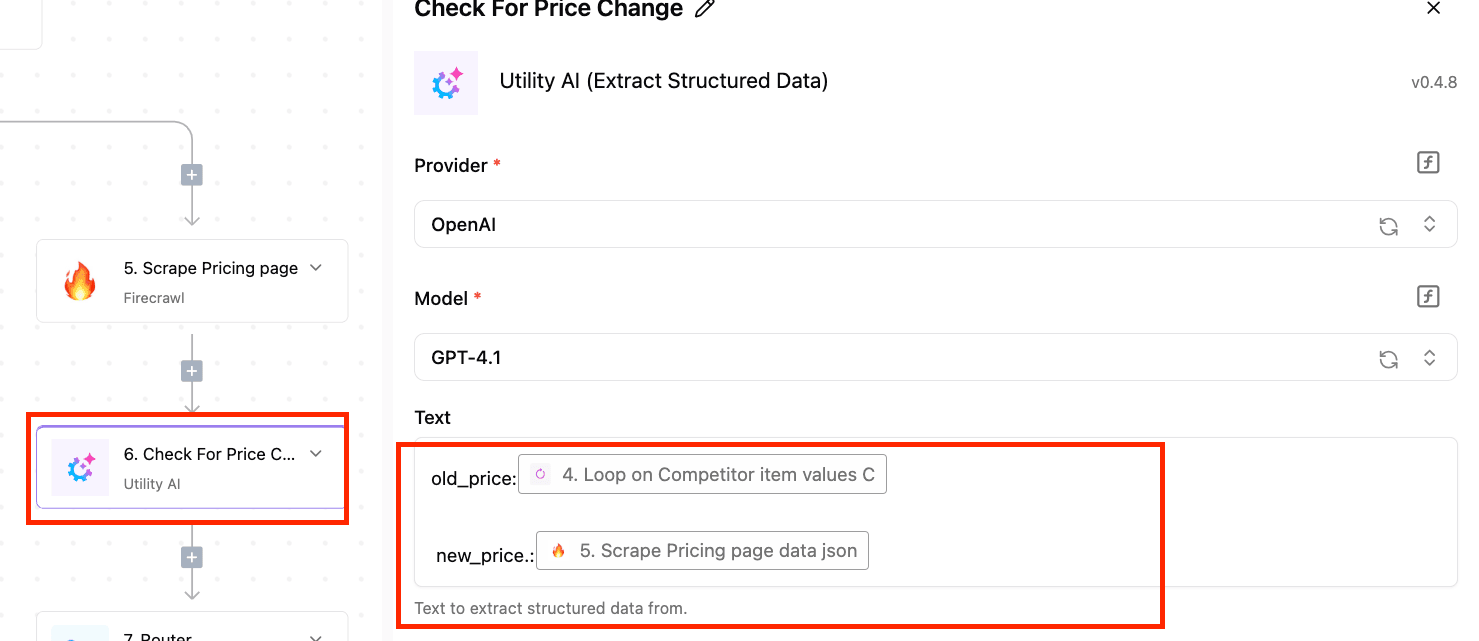The width and height of the screenshot is (1479, 641).
Task: Select the Check For Price Change step
Action: 192,467
